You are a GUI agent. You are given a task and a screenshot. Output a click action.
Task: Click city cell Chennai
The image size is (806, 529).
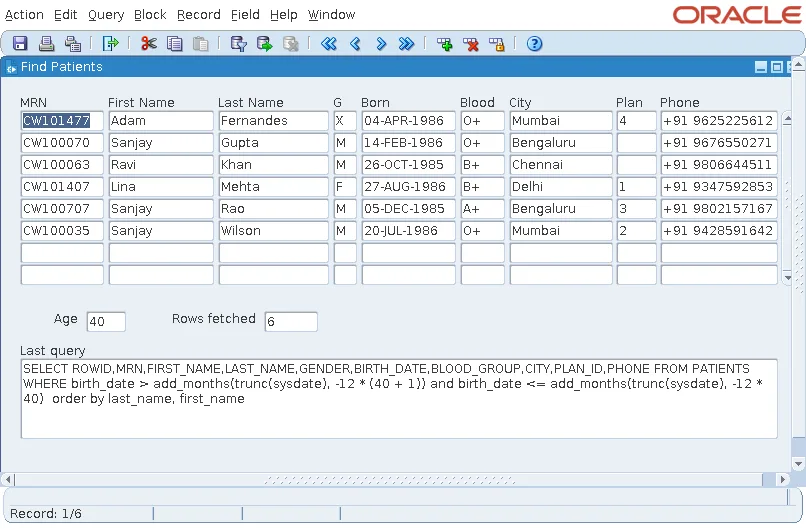561,165
